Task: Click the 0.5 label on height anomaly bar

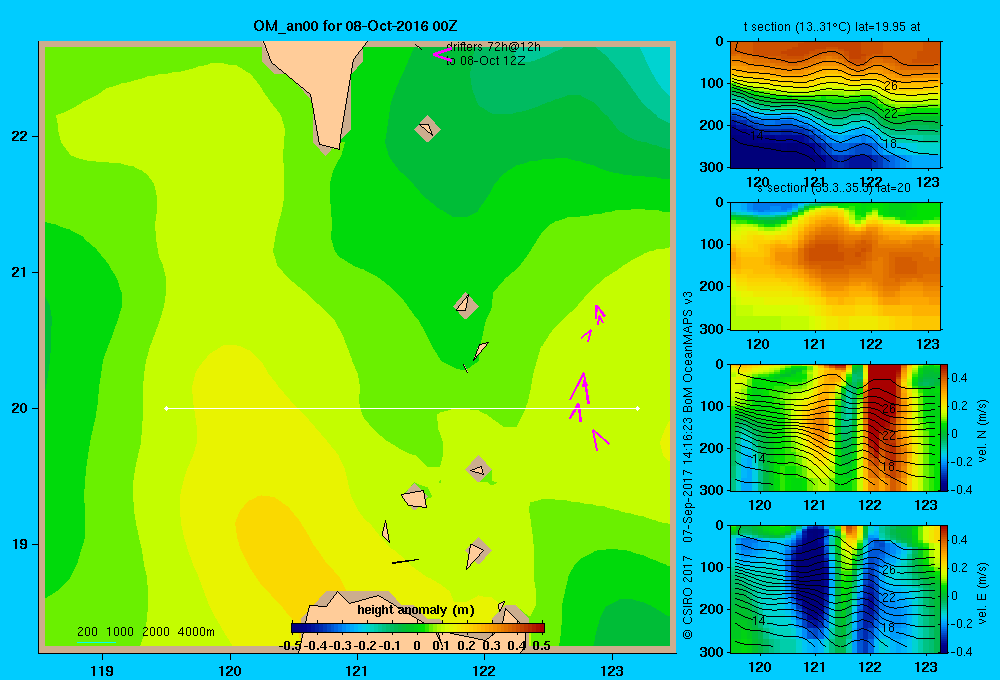Action: pyautogui.click(x=541, y=646)
